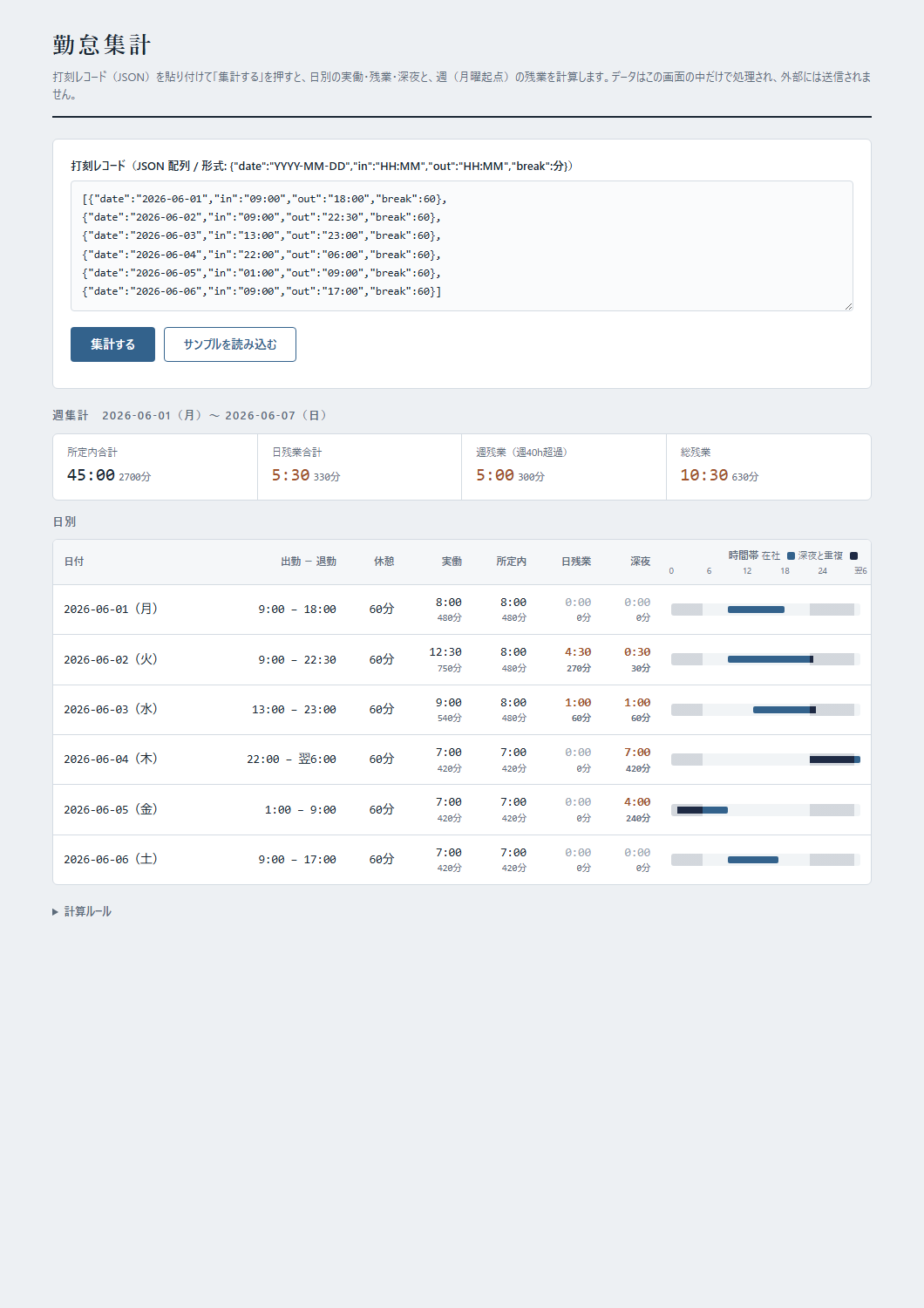Click the 深夜 column header
The width and height of the screenshot is (924, 1308).
click(x=641, y=562)
